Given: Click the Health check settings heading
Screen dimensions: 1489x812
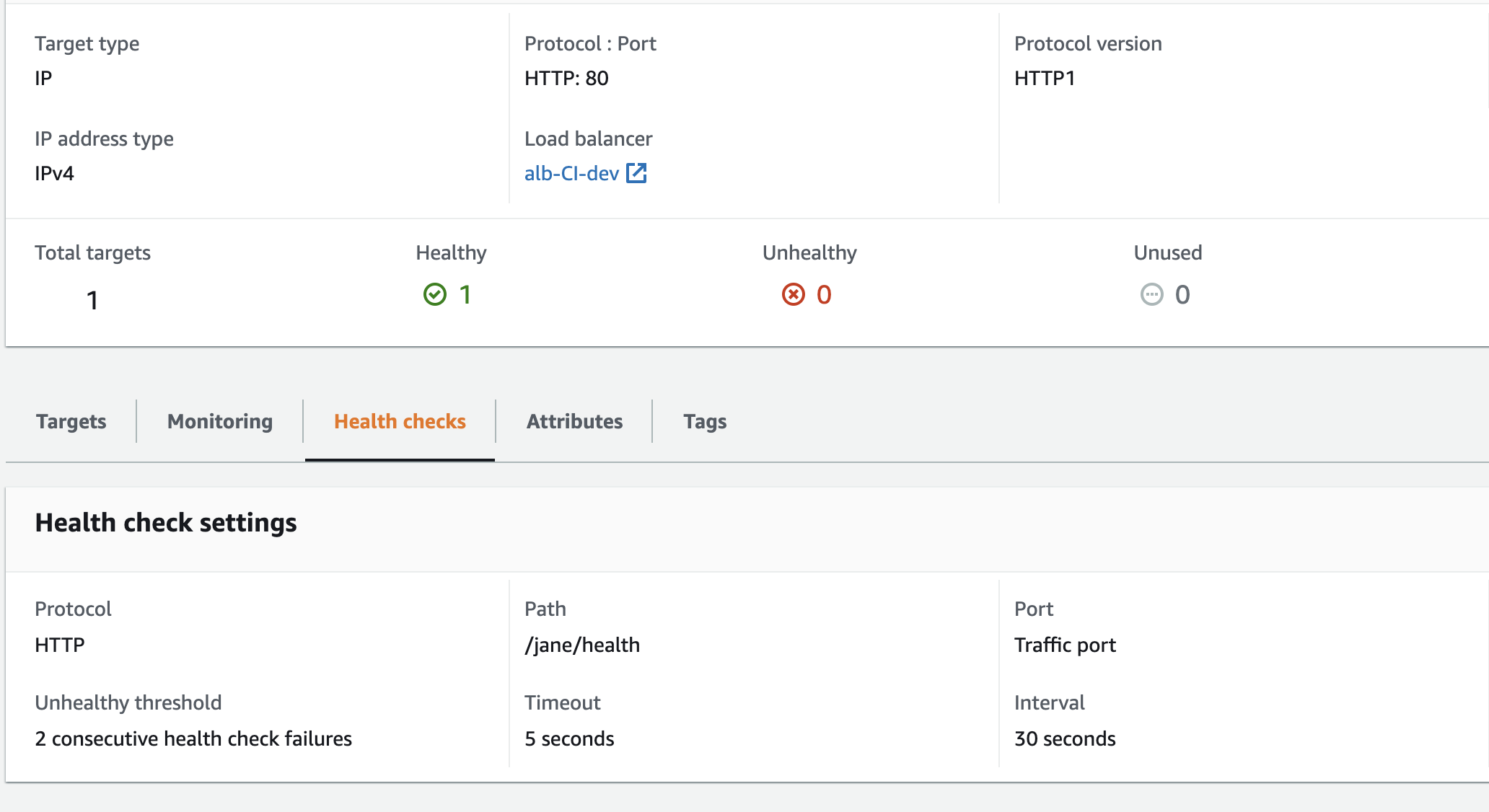Looking at the screenshot, I should pyautogui.click(x=166, y=523).
